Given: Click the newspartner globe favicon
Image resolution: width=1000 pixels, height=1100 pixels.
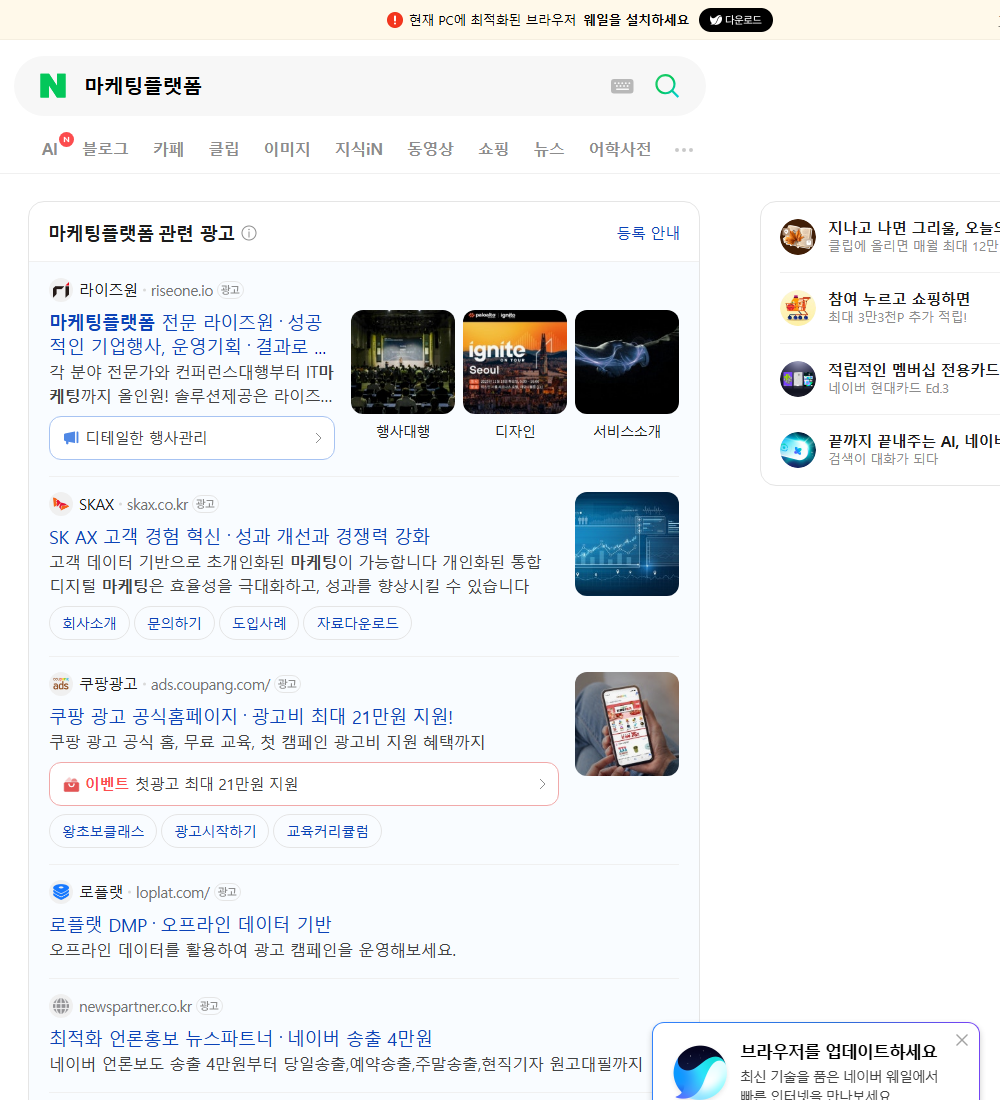Looking at the screenshot, I should tap(61, 1006).
